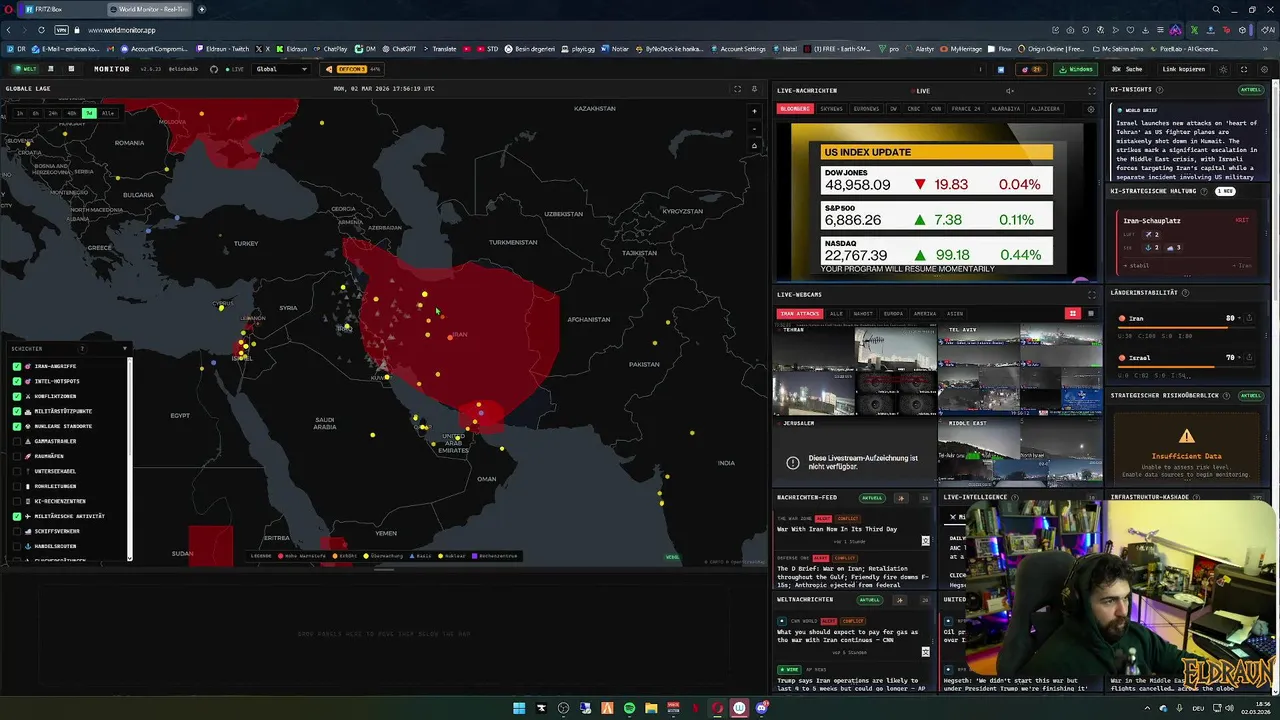Uncheck the Nukleare Standorte layer

click(17, 426)
